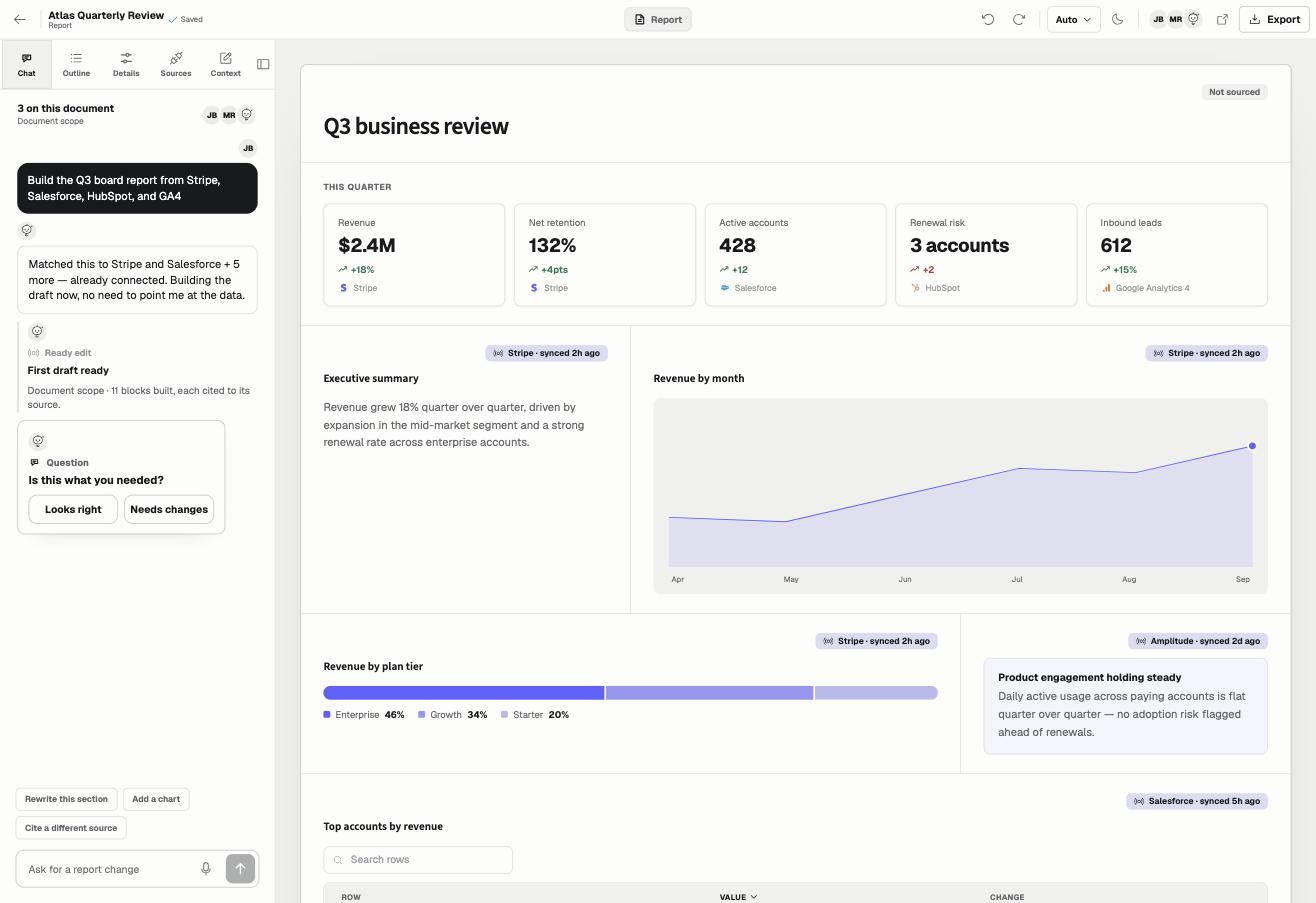Select the Enterprise segment of tier bar

[464, 693]
